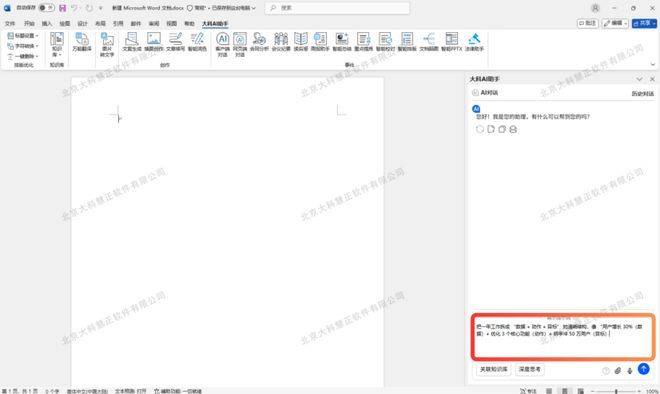Screen dimensions: 660x394
Task: Click the 专注 (Focus) mode button
Action: [x=529, y=391]
